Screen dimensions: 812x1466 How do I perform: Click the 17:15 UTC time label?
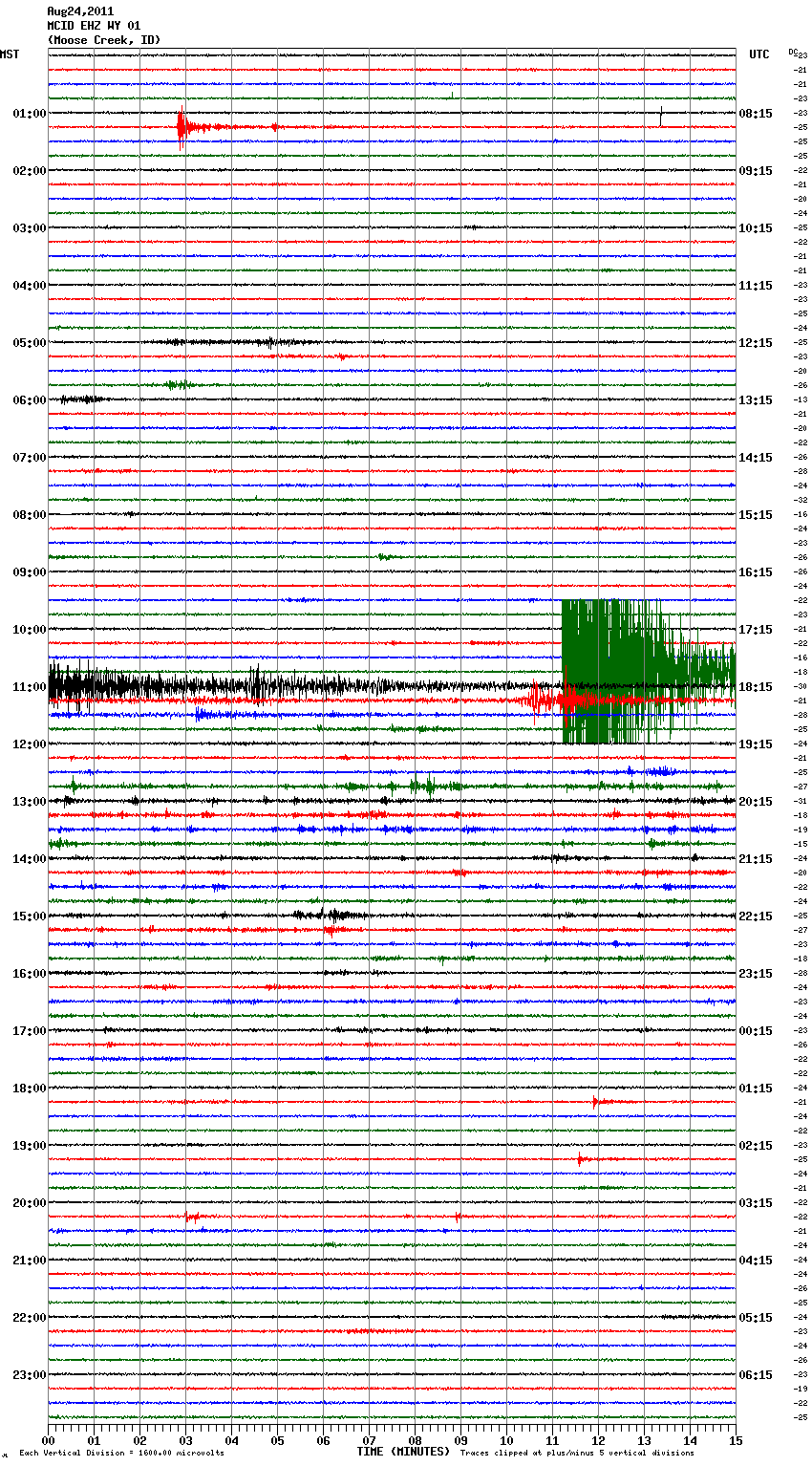point(756,630)
